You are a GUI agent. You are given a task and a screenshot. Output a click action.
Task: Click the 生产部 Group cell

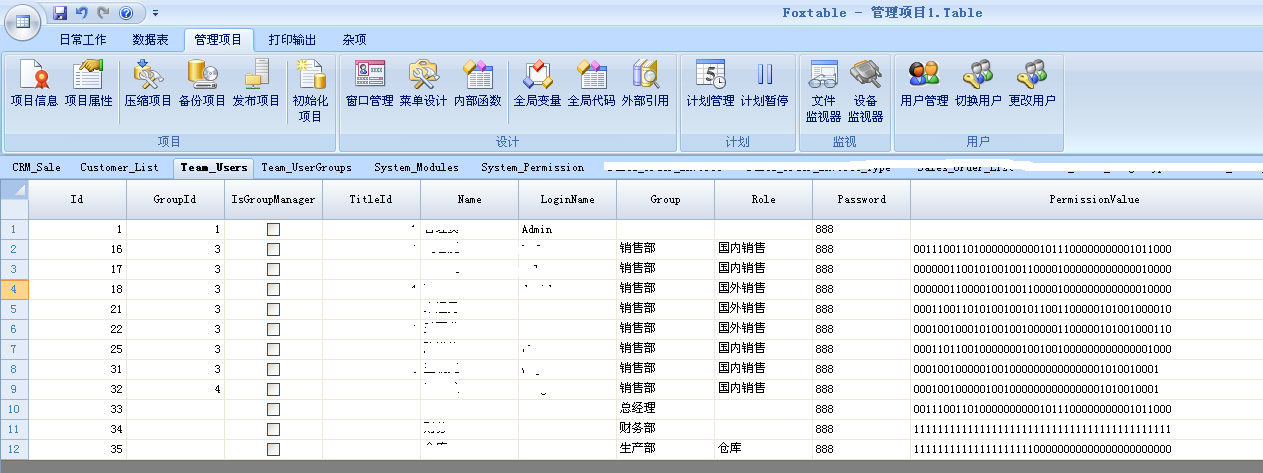click(x=665, y=449)
